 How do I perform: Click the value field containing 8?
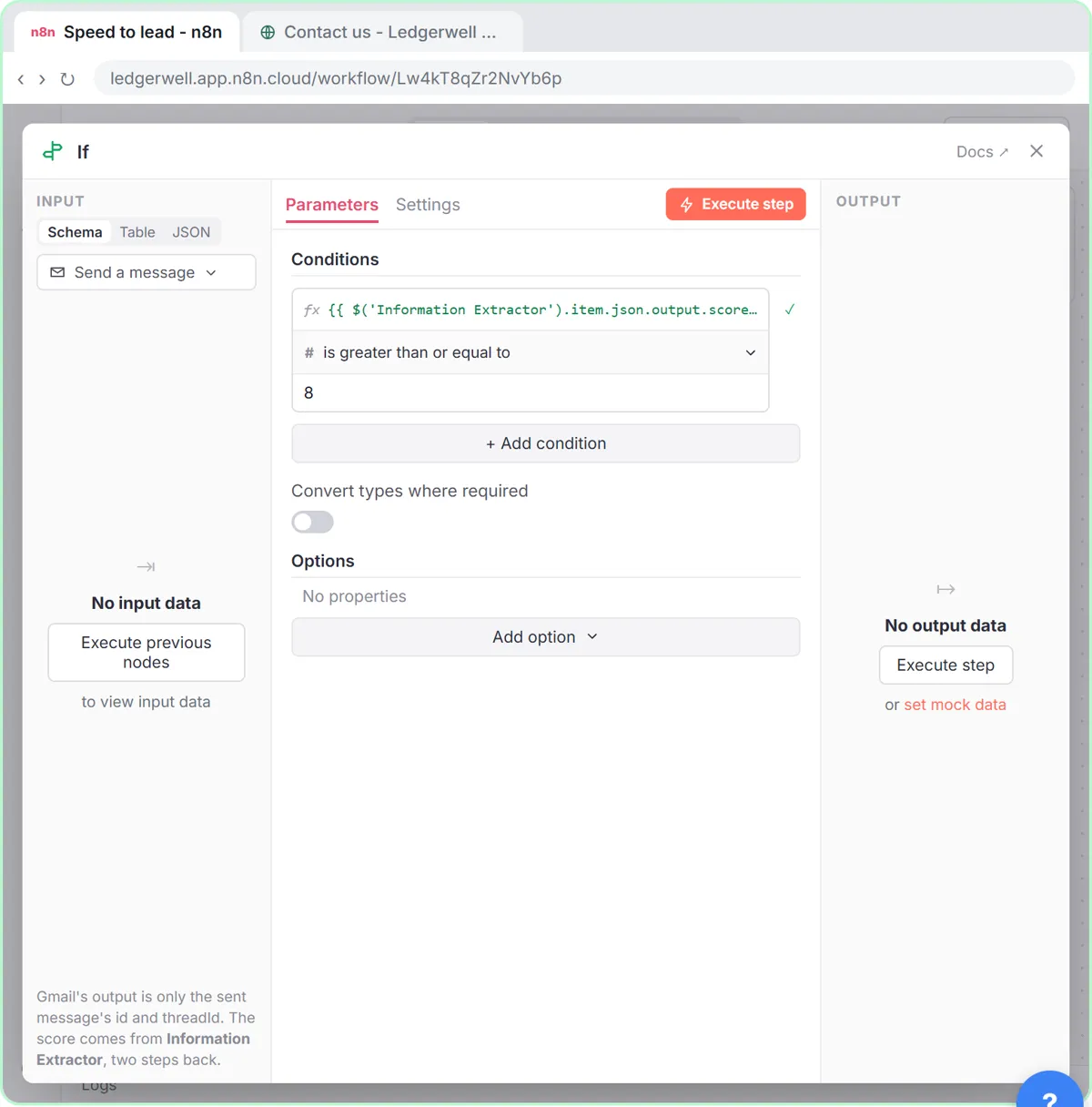(531, 393)
